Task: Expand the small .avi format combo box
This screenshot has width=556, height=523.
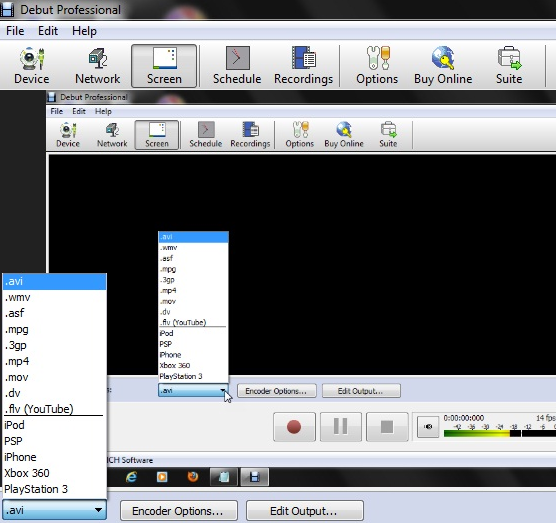Action: [x=193, y=390]
